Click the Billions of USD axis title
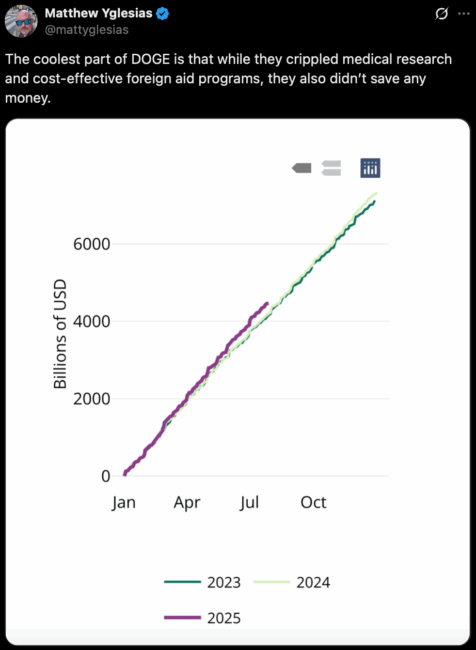The image size is (476, 650). pyautogui.click(x=60, y=334)
